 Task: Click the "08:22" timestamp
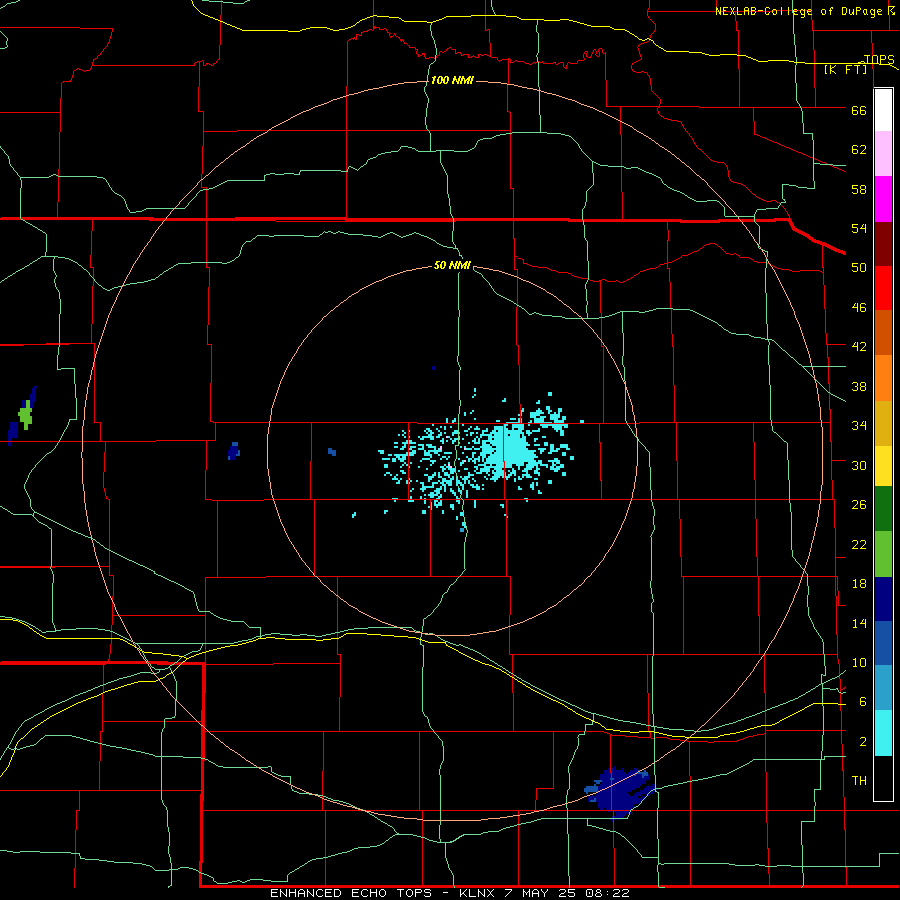point(608,893)
